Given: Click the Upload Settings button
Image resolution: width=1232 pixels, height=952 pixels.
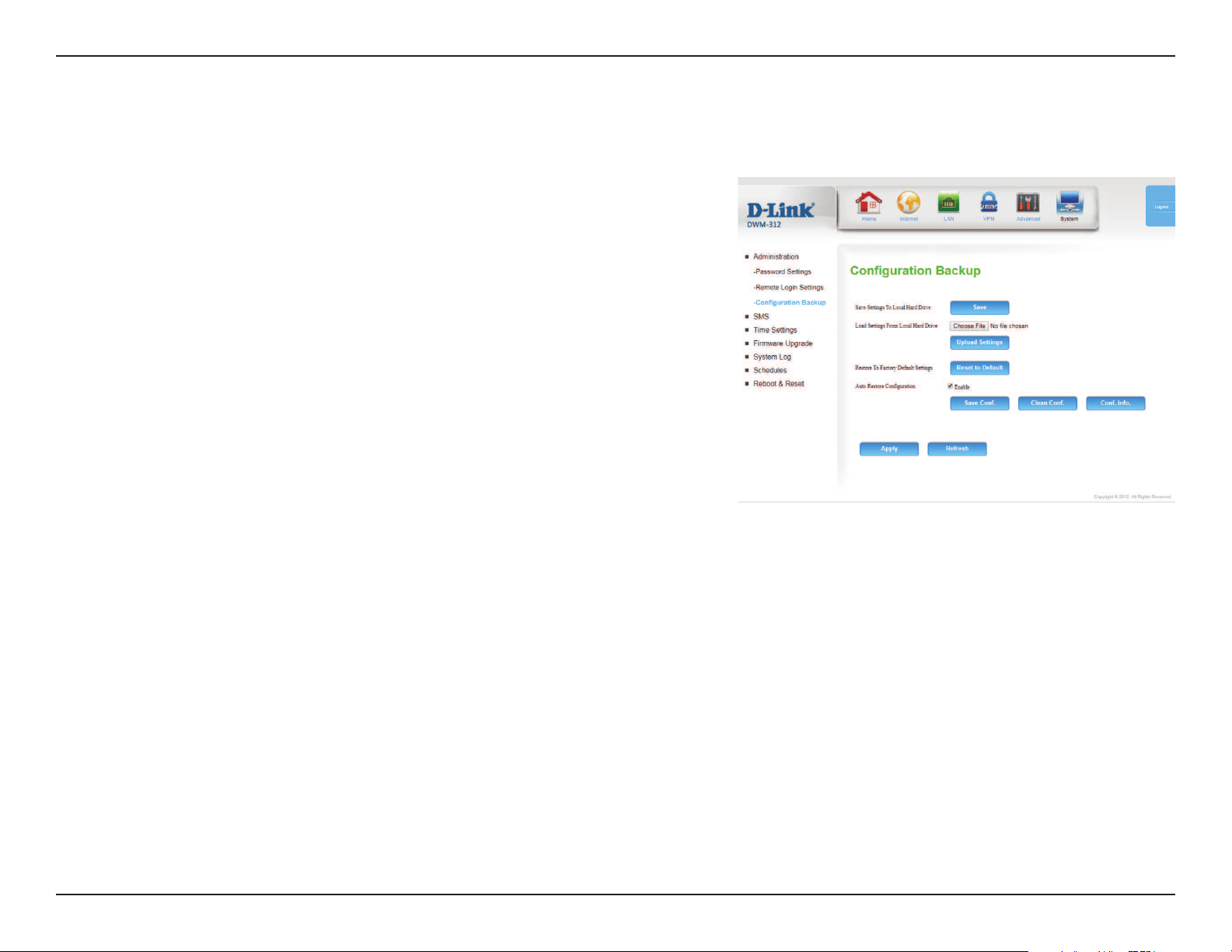Looking at the screenshot, I should click(x=979, y=343).
